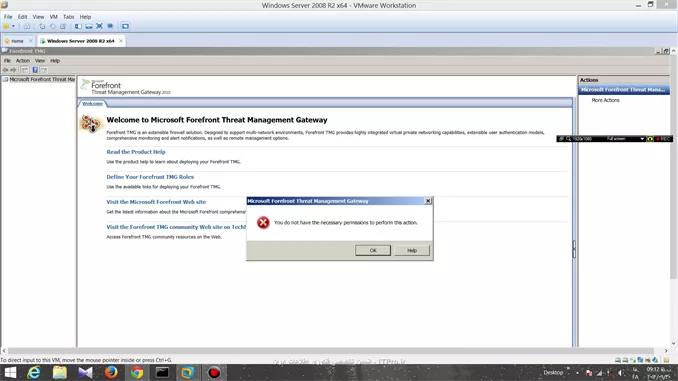This screenshot has width=678, height=381.
Task: Click the recorder magnifier icon
Action: pos(568,139)
